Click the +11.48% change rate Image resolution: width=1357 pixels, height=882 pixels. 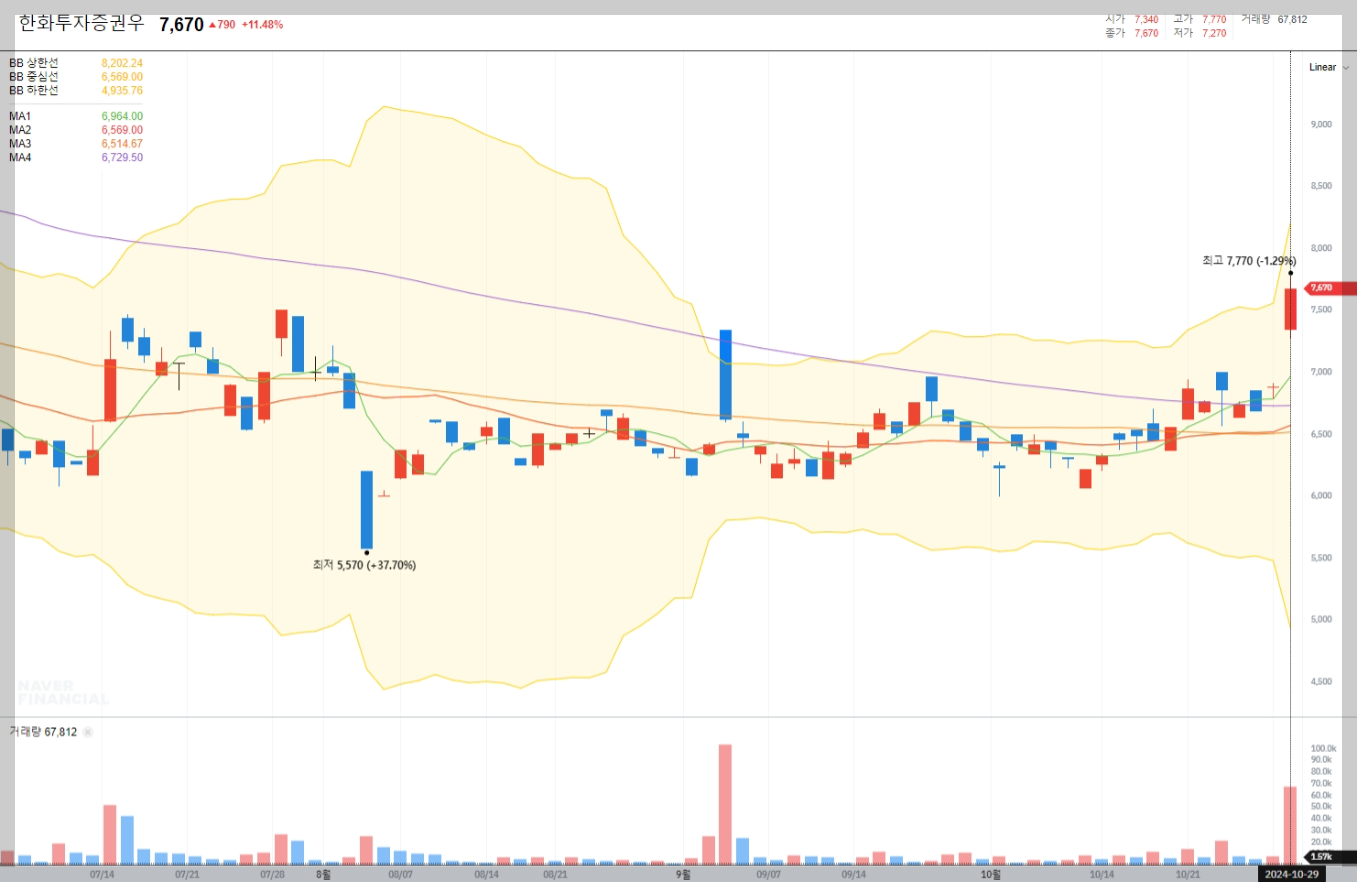(x=262, y=24)
